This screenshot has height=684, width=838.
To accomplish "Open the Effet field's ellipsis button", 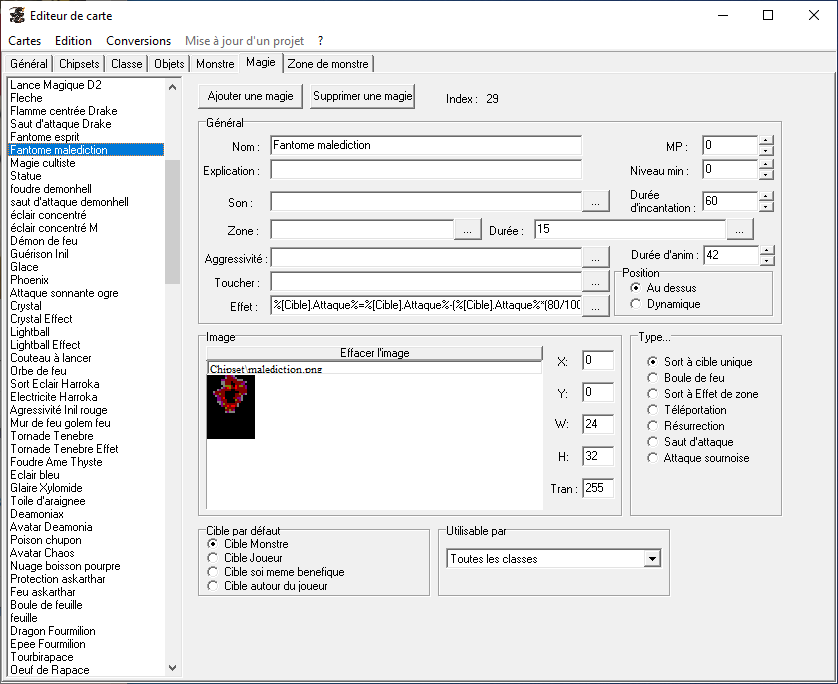I will pos(595,307).
